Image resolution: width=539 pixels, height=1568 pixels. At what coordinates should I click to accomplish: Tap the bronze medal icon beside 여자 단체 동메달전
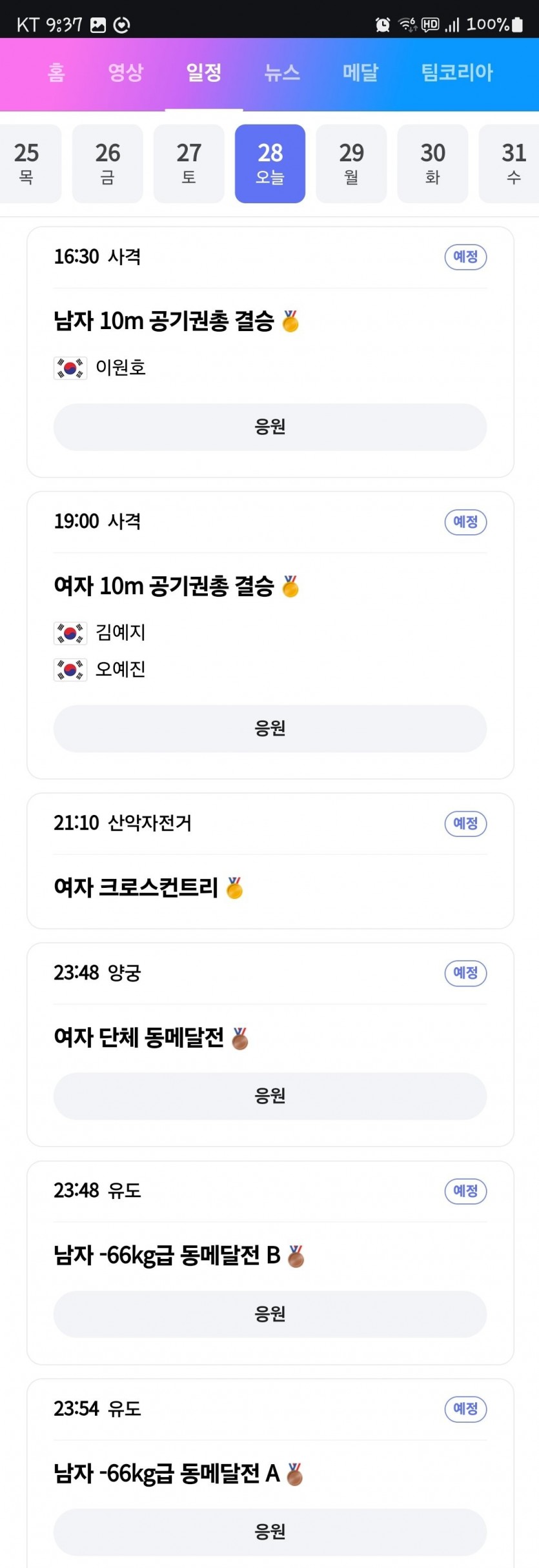(x=240, y=1038)
